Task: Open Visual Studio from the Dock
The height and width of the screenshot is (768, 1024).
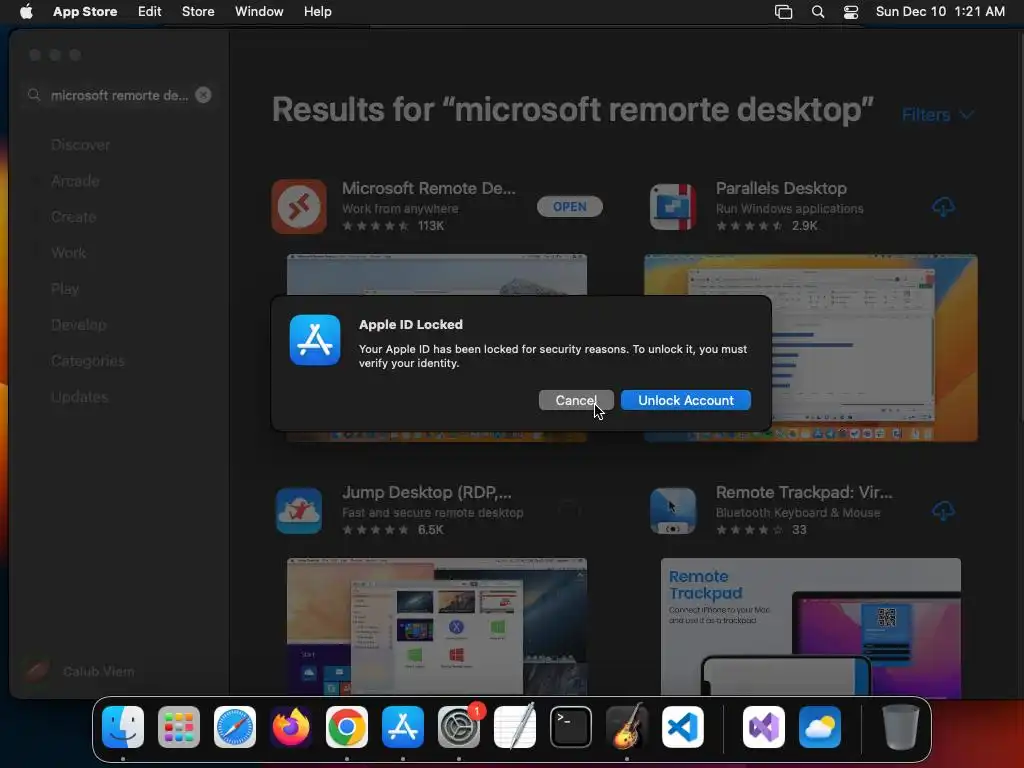Action: pyautogui.click(x=764, y=727)
